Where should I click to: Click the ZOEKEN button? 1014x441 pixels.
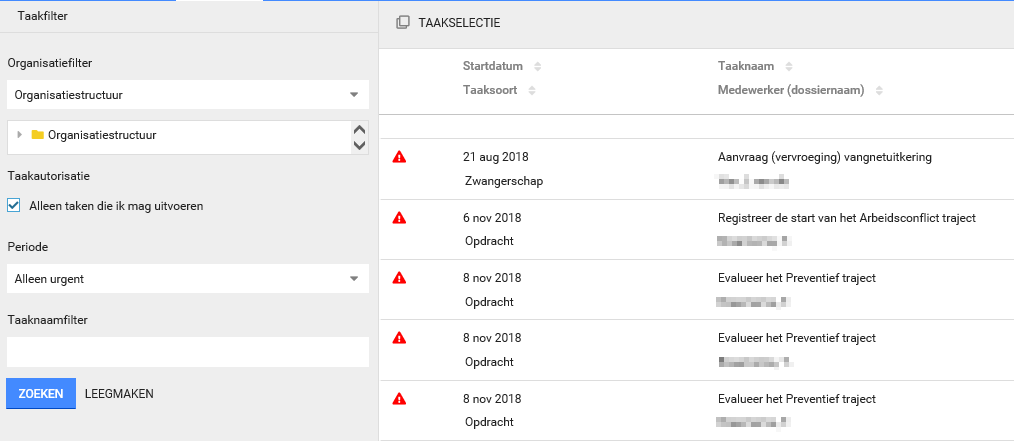click(x=41, y=394)
